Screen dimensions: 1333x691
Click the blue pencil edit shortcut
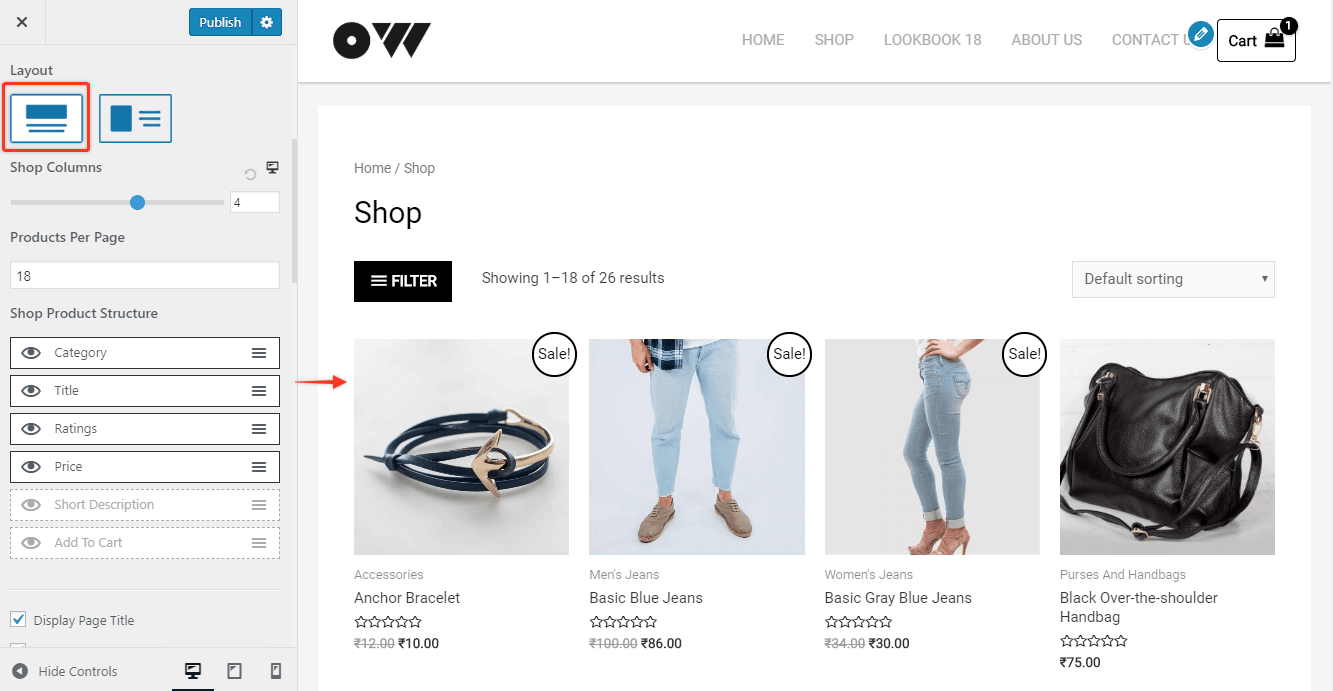coord(1200,34)
